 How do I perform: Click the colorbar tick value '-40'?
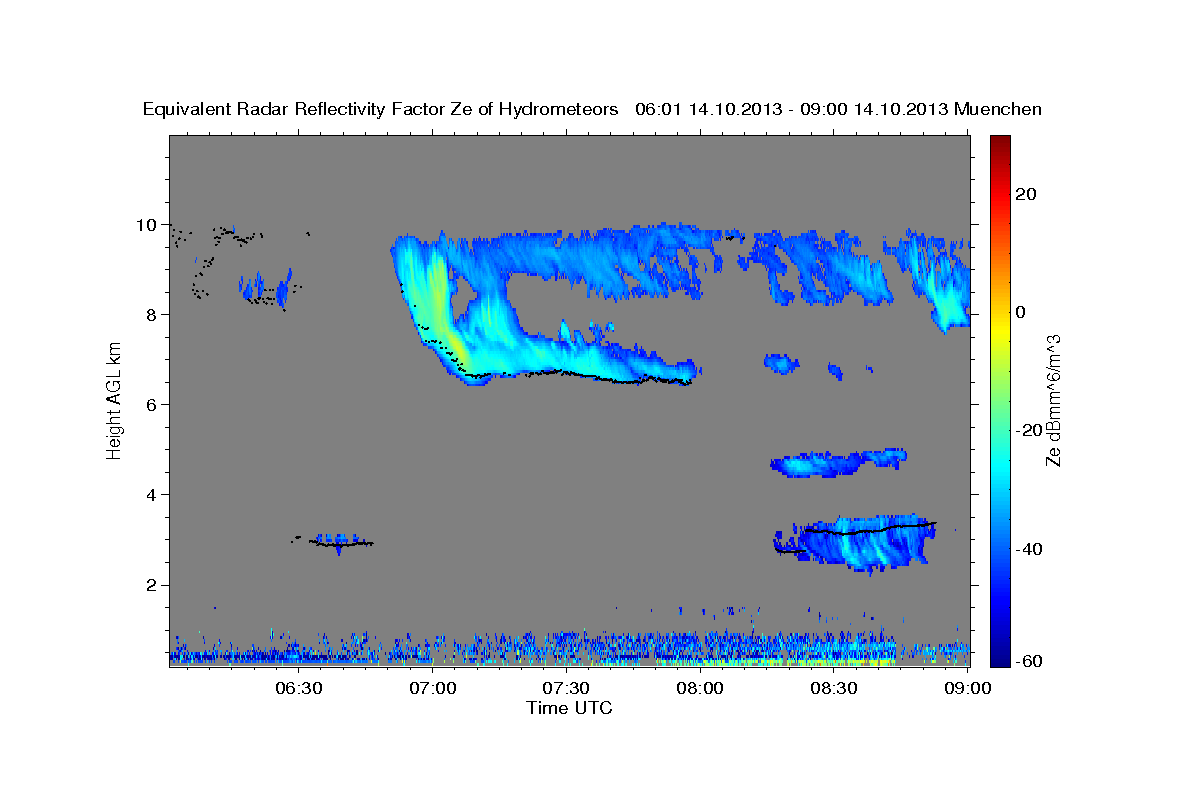pos(1030,549)
